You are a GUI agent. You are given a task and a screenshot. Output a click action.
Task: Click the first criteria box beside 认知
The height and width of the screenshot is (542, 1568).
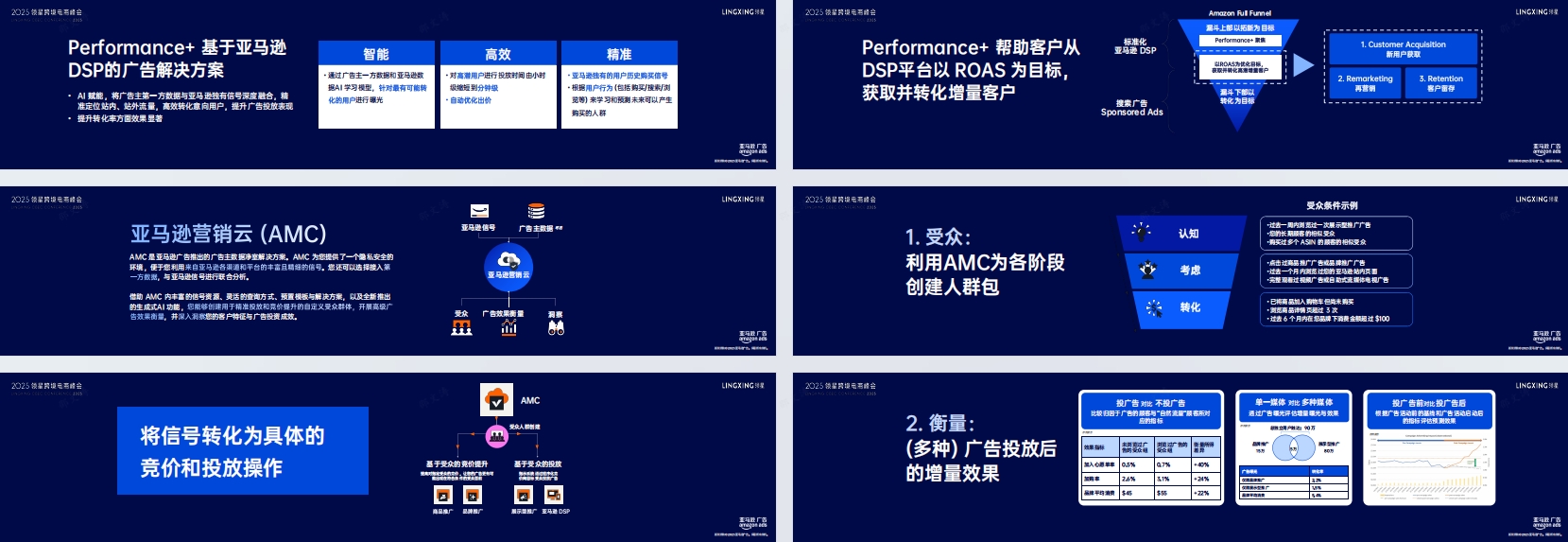[1337, 233]
